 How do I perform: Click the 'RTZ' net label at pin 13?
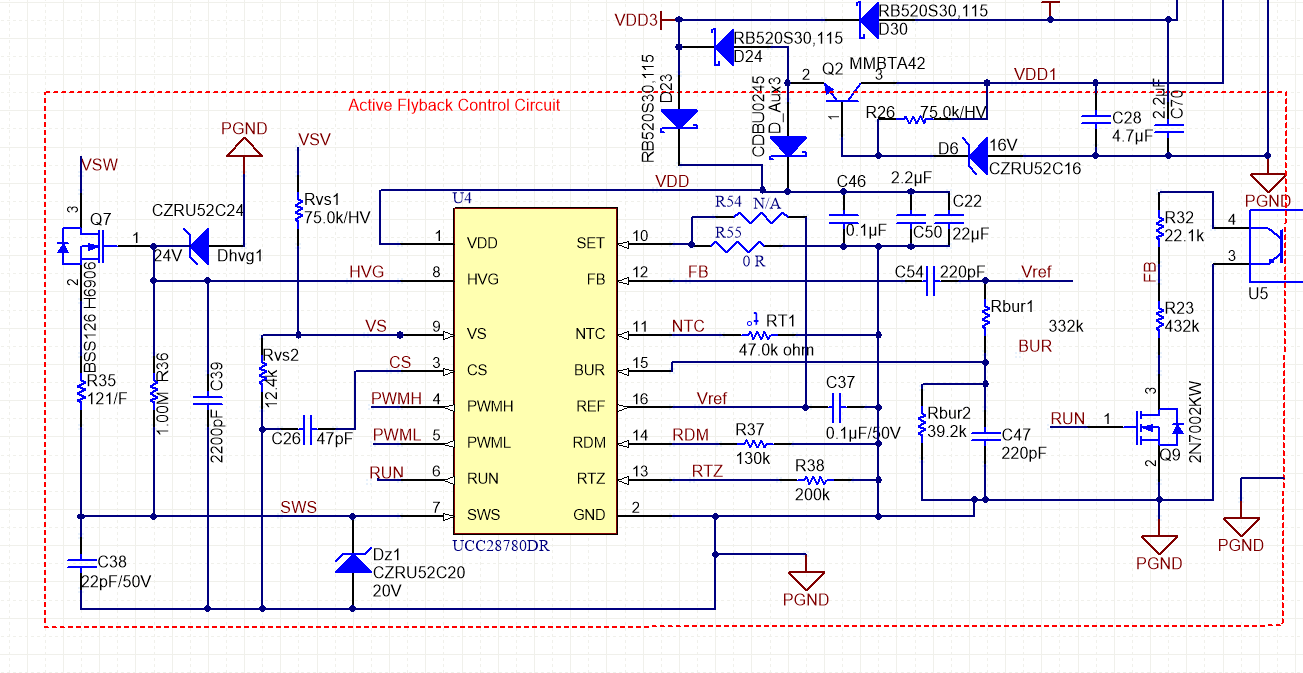pyautogui.click(x=707, y=471)
